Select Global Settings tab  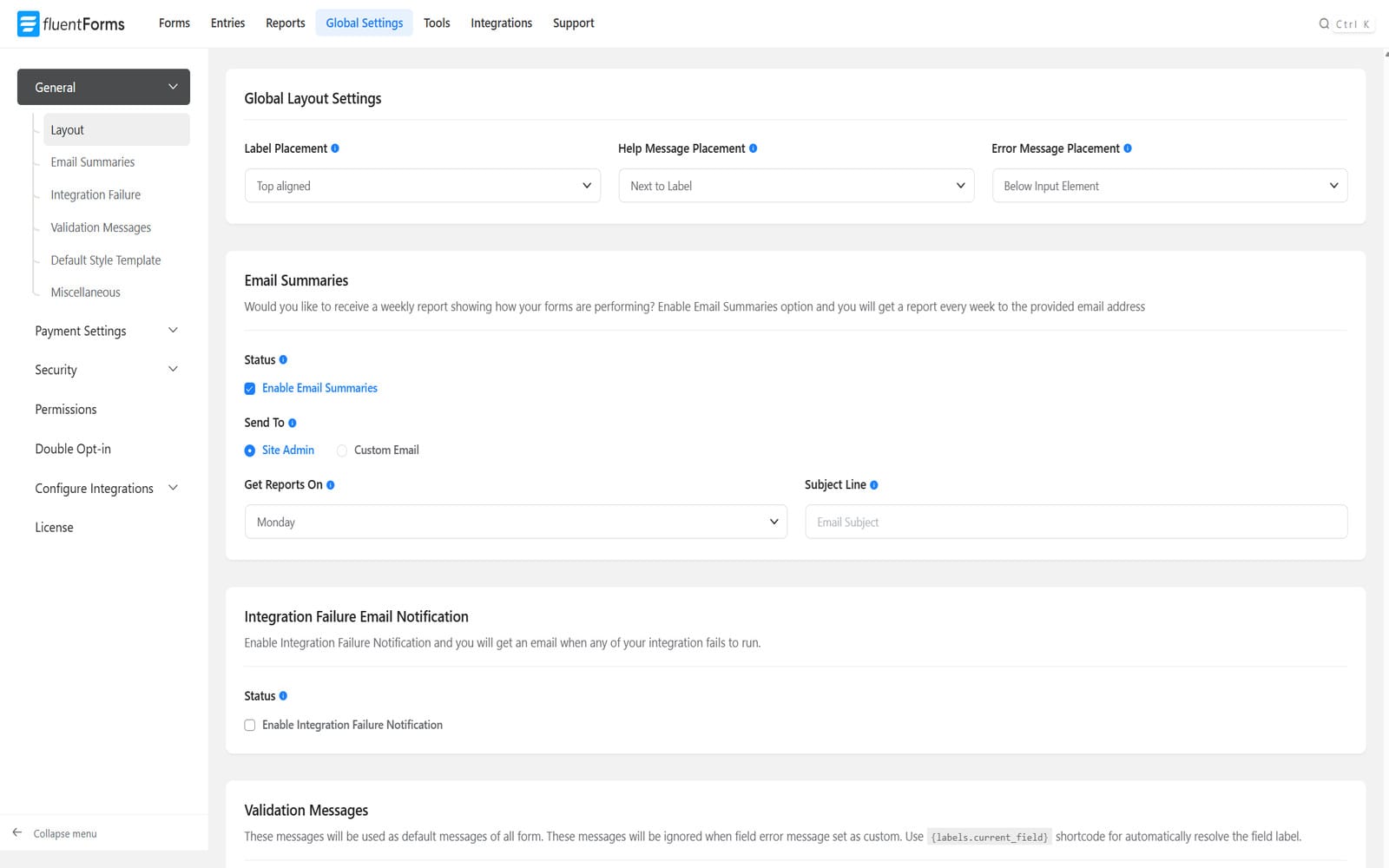tap(365, 23)
